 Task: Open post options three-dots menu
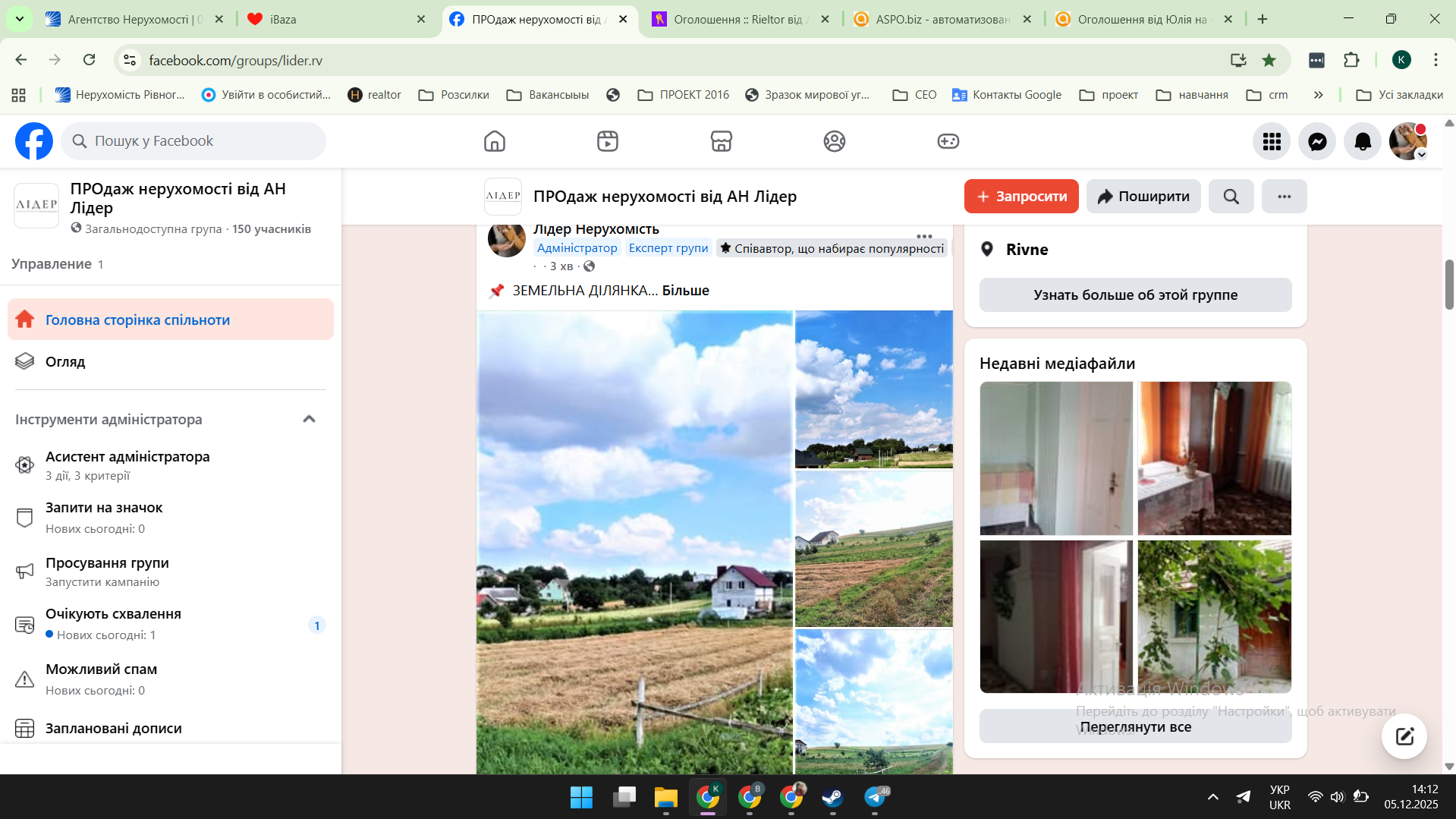pos(924,236)
